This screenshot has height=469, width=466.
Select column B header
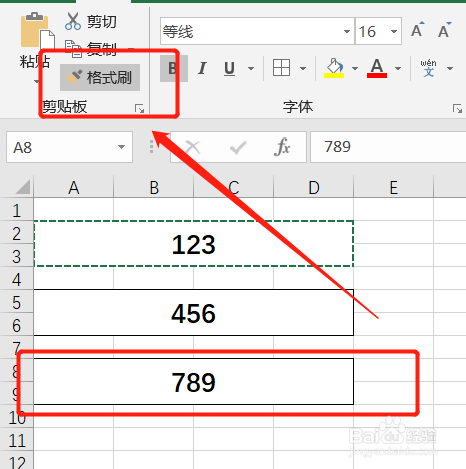[154, 187]
